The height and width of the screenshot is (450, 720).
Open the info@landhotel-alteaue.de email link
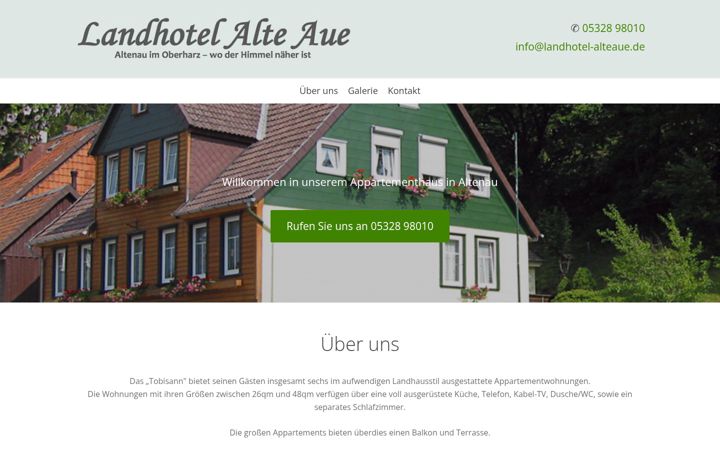[580, 47]
